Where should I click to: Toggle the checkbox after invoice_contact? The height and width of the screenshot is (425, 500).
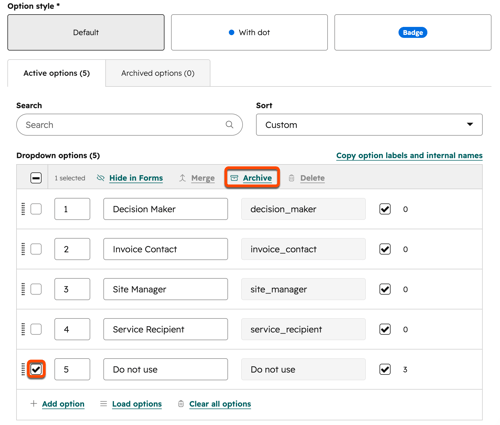point(385,249)
